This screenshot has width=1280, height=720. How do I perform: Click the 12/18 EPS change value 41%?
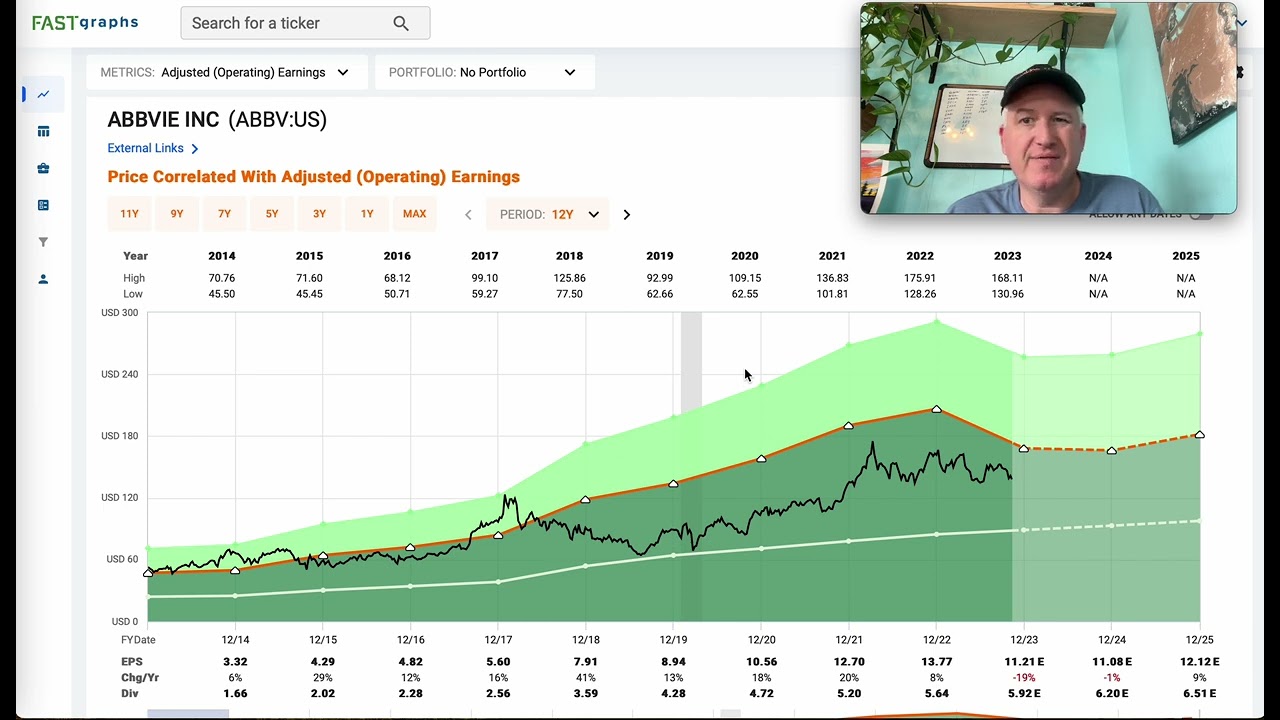(x=586, y=678)
